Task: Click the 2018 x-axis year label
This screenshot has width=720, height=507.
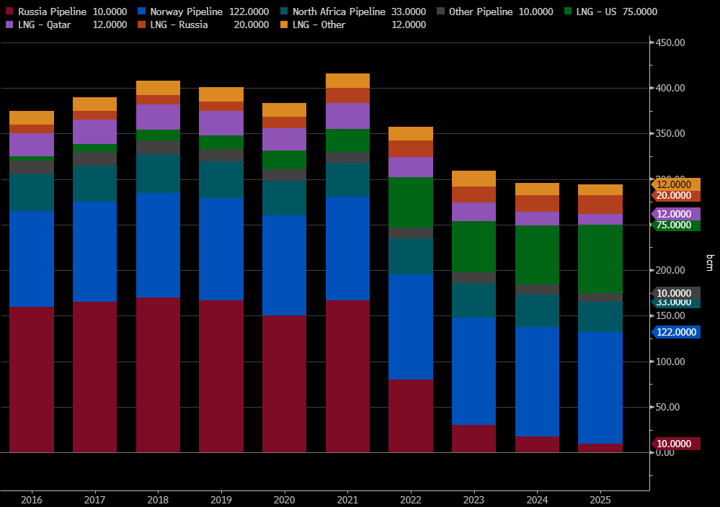Action: (x=158, y=500)
